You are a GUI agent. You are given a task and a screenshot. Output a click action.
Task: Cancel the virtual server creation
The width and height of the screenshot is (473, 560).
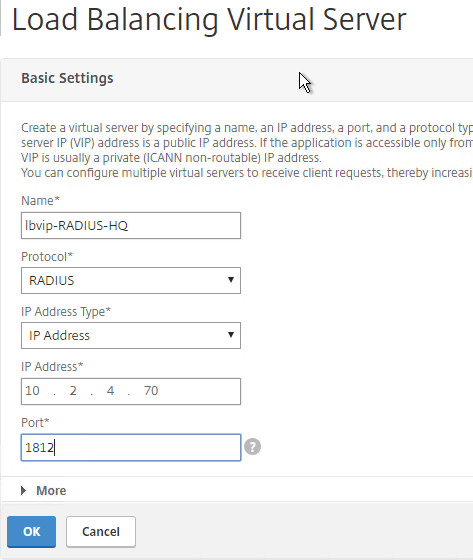point(101,531)
